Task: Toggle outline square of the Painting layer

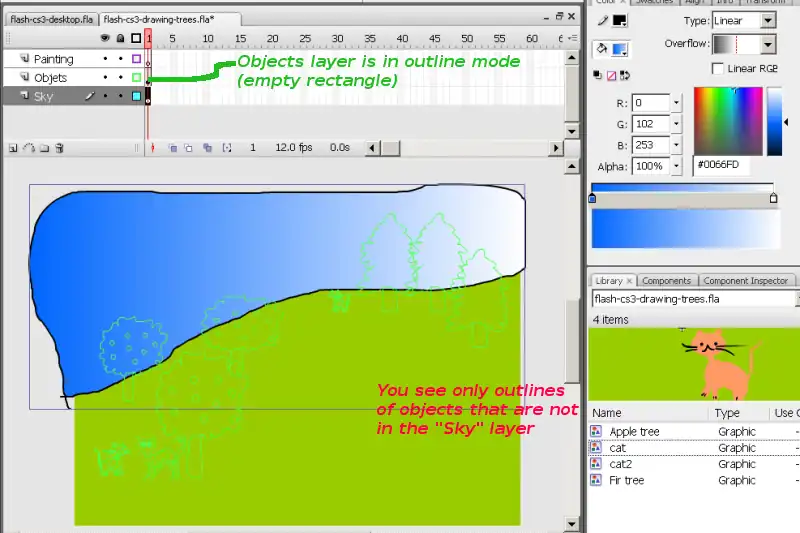Action: (x=137, y=60)
